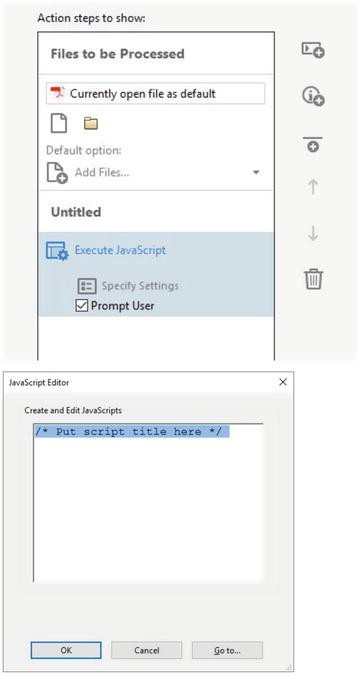Screen dimensions: 360x675
Task: Uncheck the Prompt User checkbox
Action: tap(81, 306)
